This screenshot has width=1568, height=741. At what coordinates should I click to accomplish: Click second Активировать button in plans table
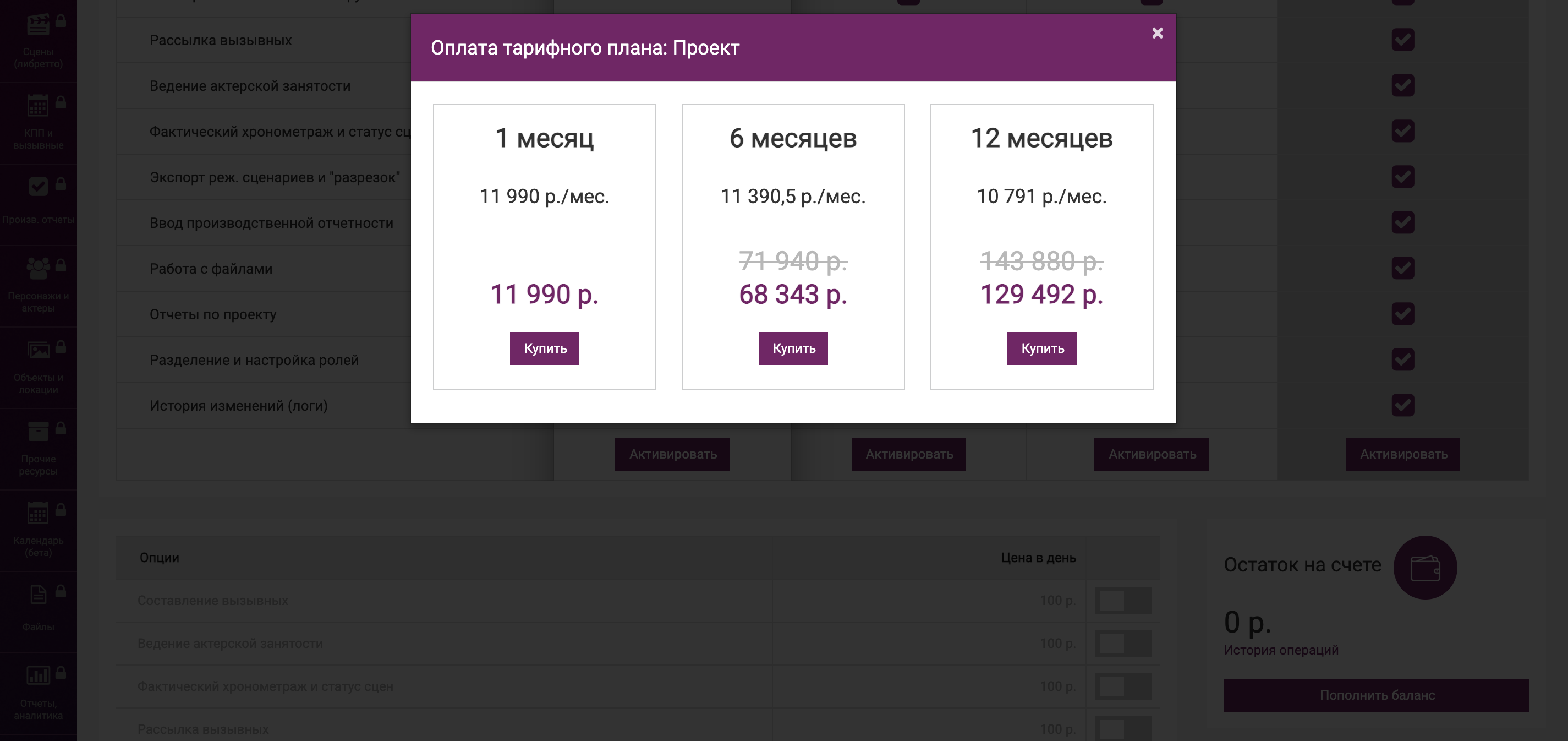908,454
